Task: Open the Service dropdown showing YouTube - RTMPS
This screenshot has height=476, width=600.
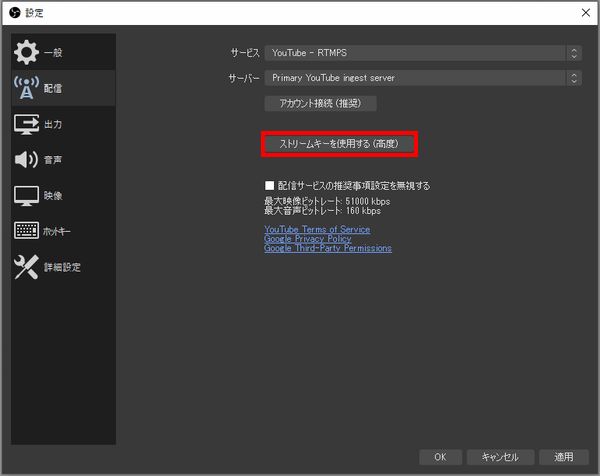Action: pyautogui.click(x=423, y=53)
